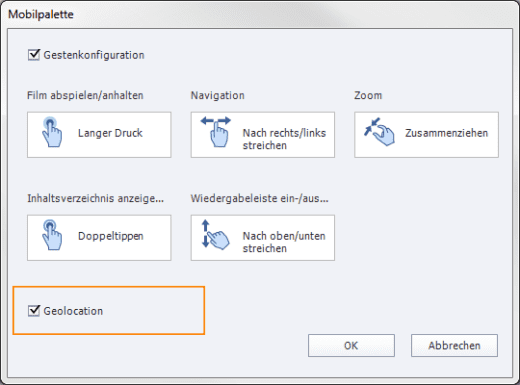This screenshot has height=385, width=520.
Task: Click the Mobilpalette title bar
Action: point(260,14)
